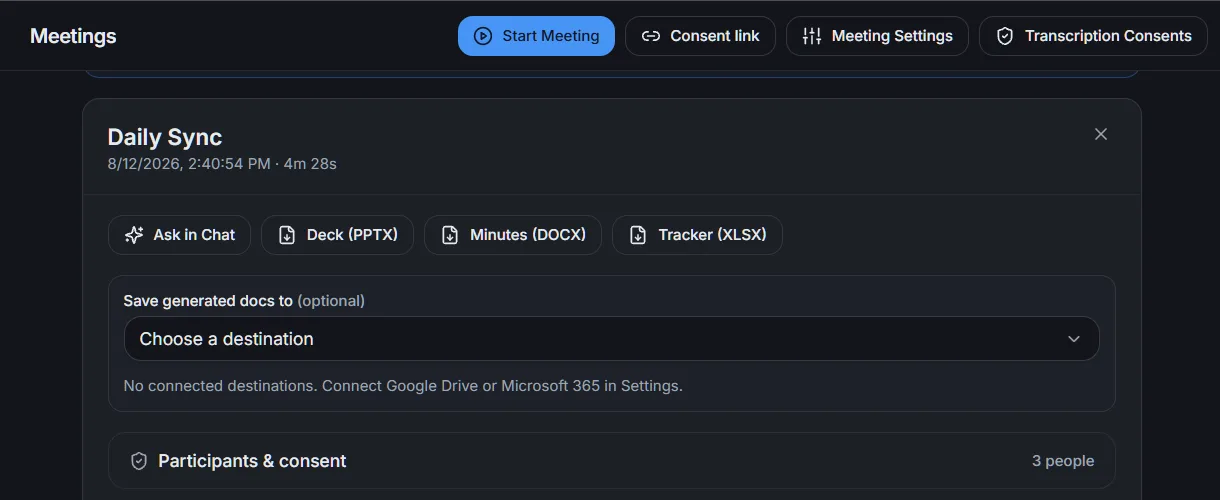Open Meeting Settings
This screenshot has height=500, width=1220.
coord(877,36)
